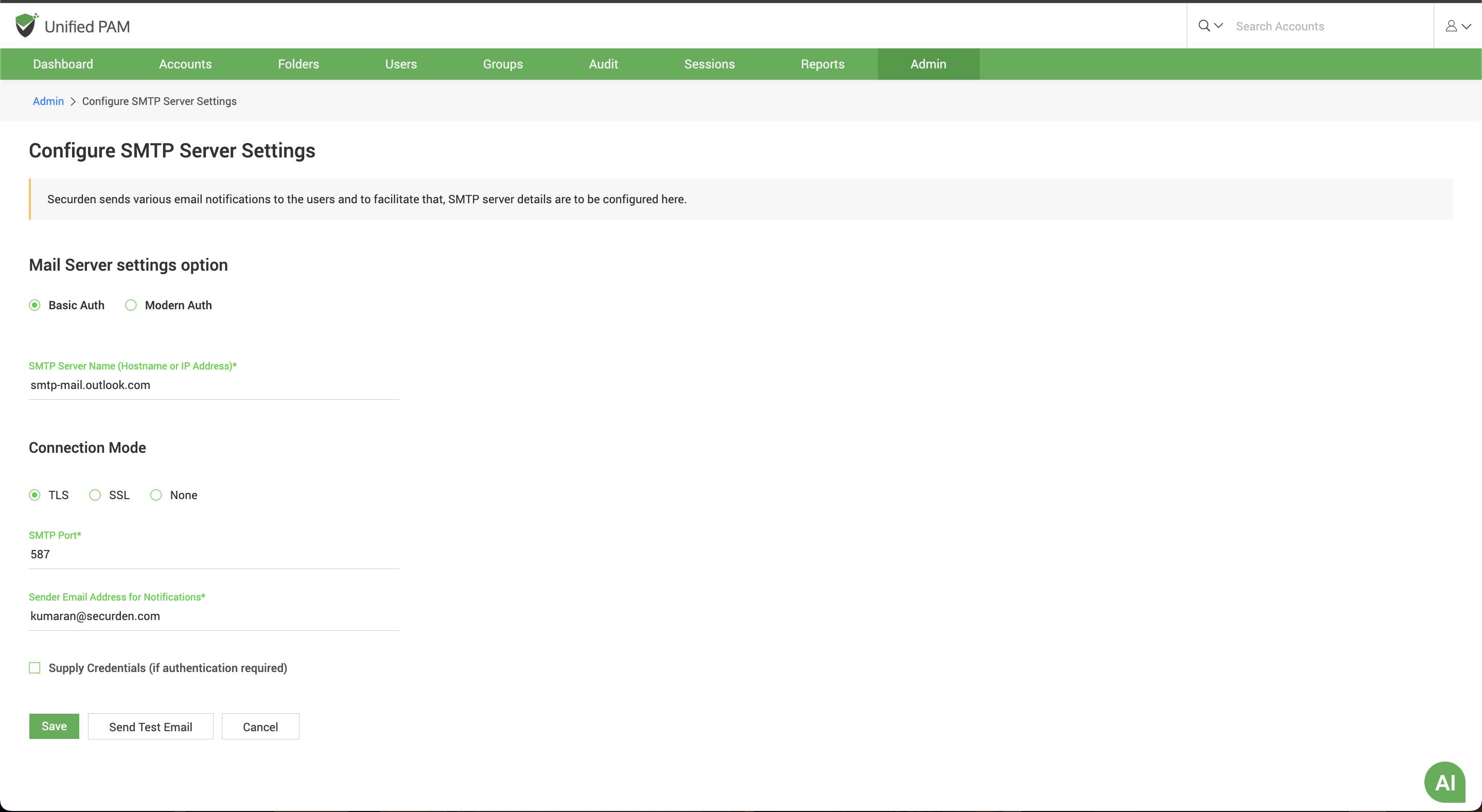
Task: Click Send Test Email button
Action: click(x=151, y=727)
